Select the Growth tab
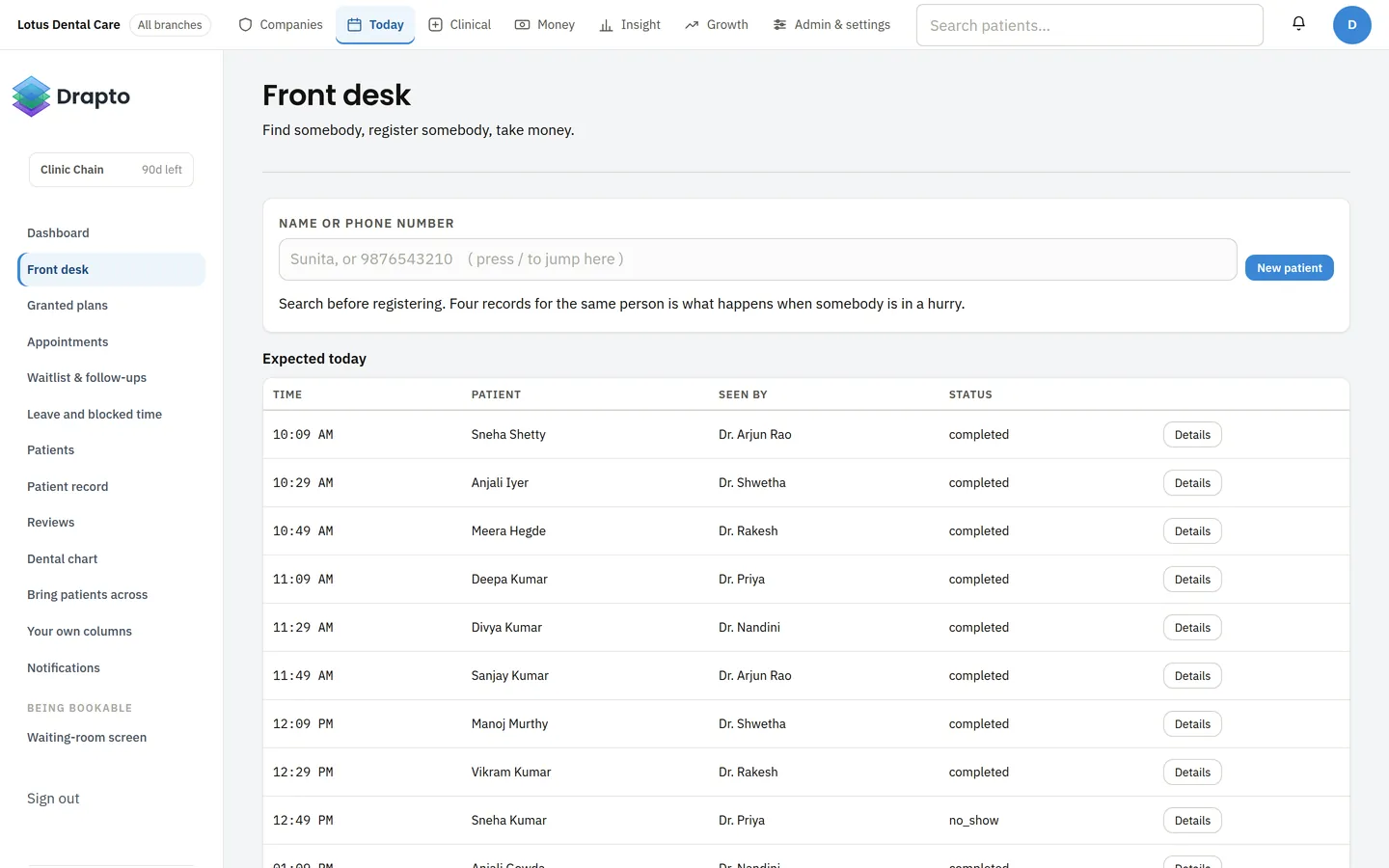The height and width of the screenshot is (868, 1389). pos(717,25)
